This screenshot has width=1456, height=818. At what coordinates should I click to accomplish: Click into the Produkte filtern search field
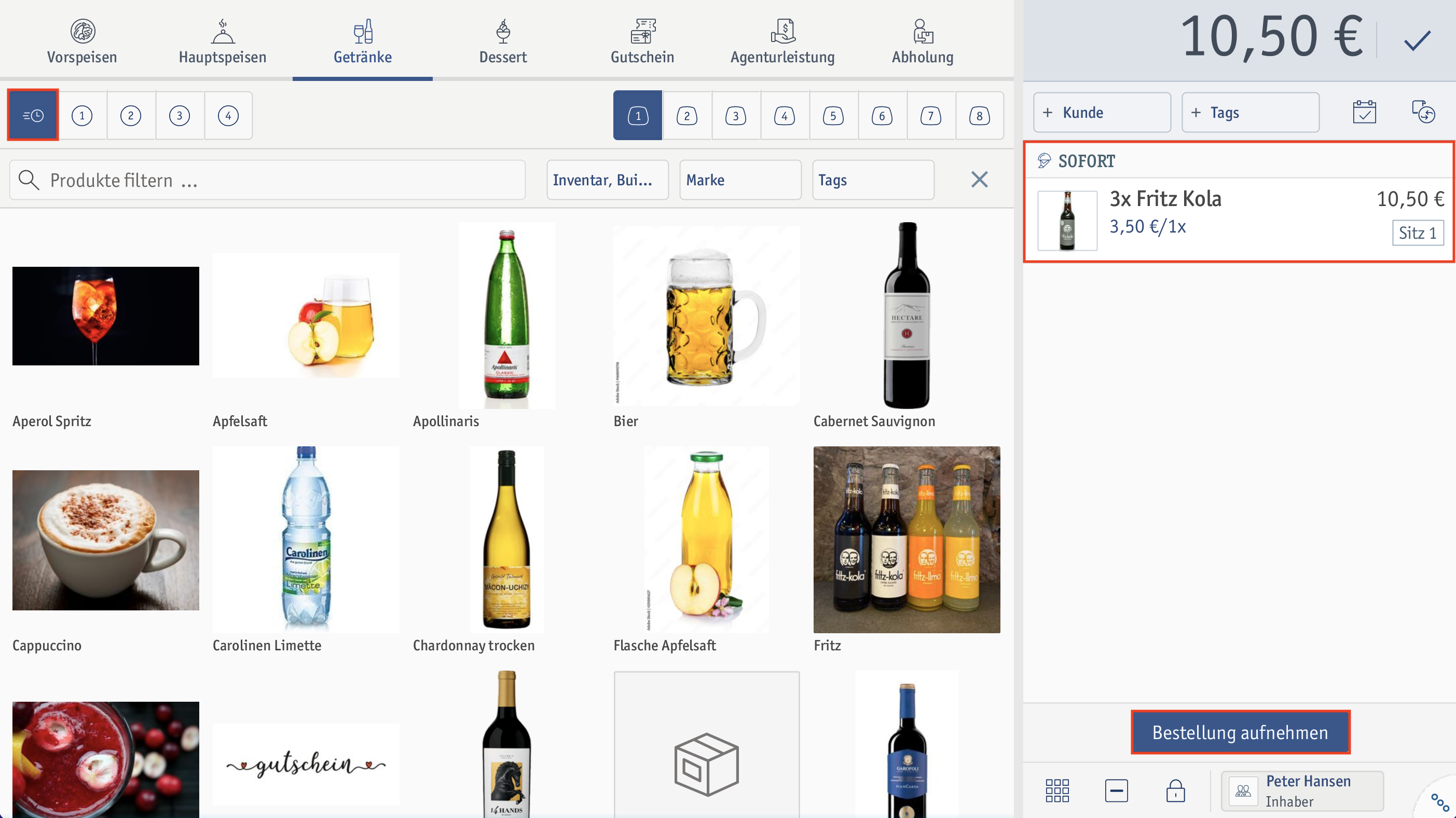click(267, 180)
